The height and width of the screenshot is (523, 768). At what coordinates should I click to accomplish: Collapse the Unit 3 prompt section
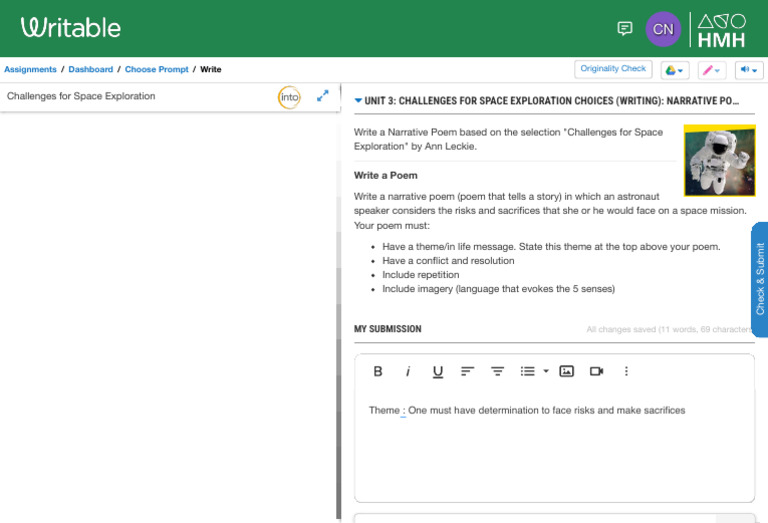(359, 101)
